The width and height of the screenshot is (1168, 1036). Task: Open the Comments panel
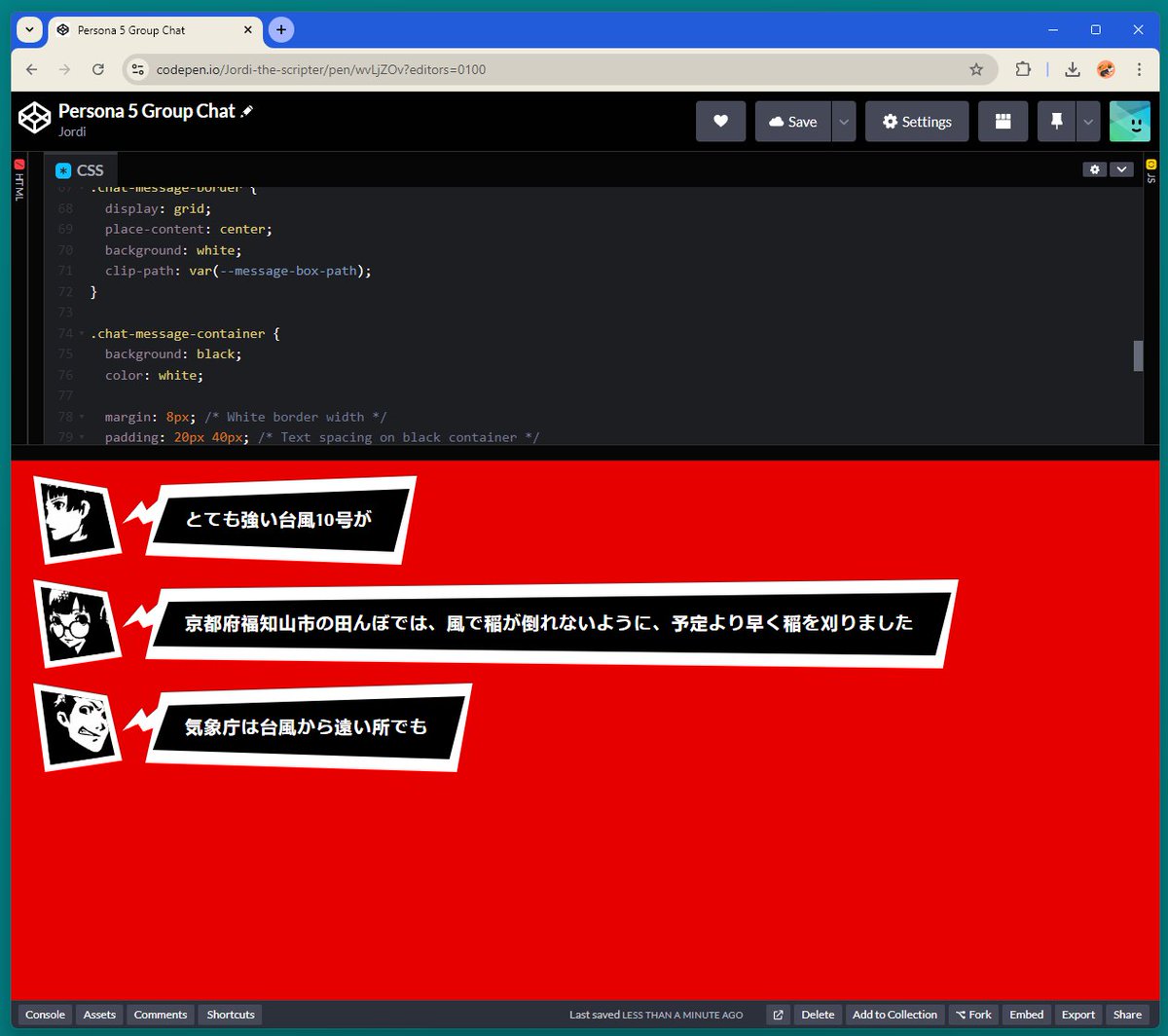tap(161, 1015)
